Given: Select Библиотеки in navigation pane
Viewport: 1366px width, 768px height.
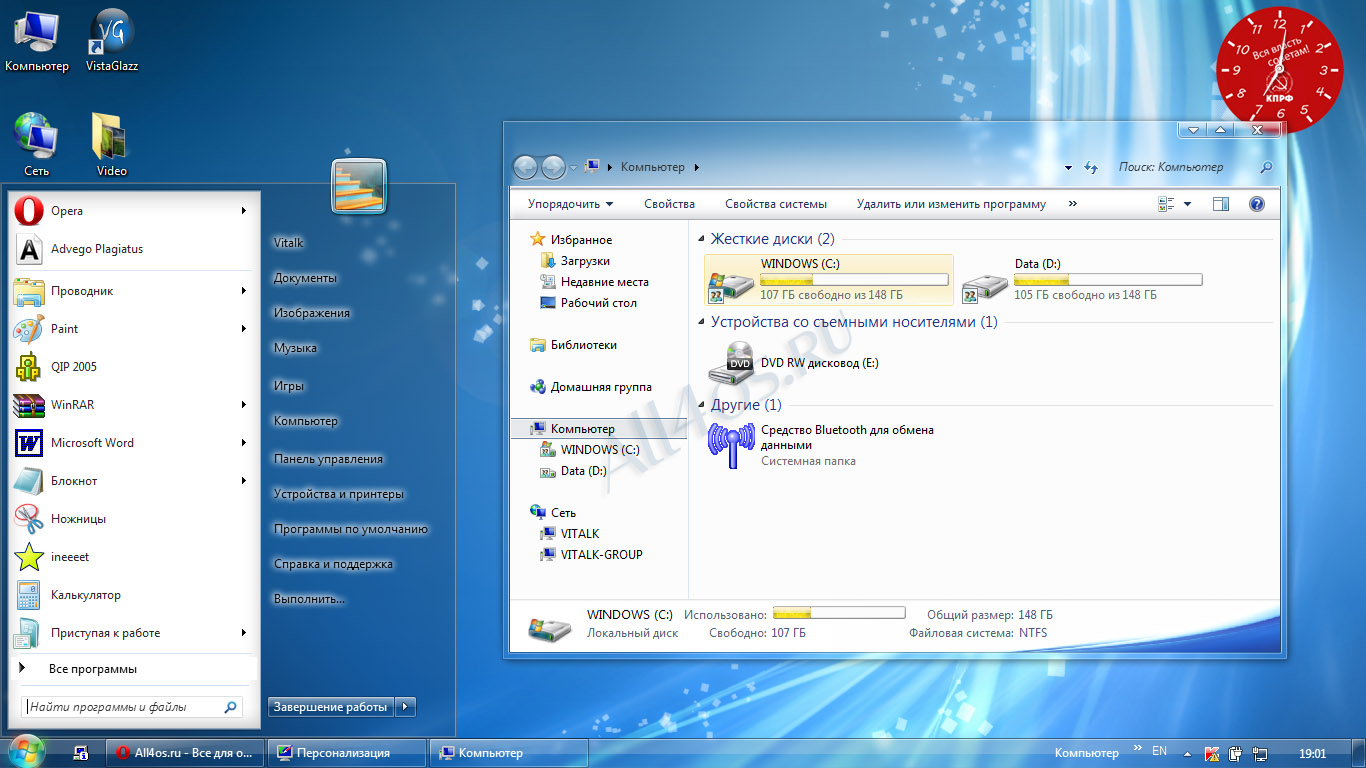Looking at the screenshot, I should [x=573, y=345].
